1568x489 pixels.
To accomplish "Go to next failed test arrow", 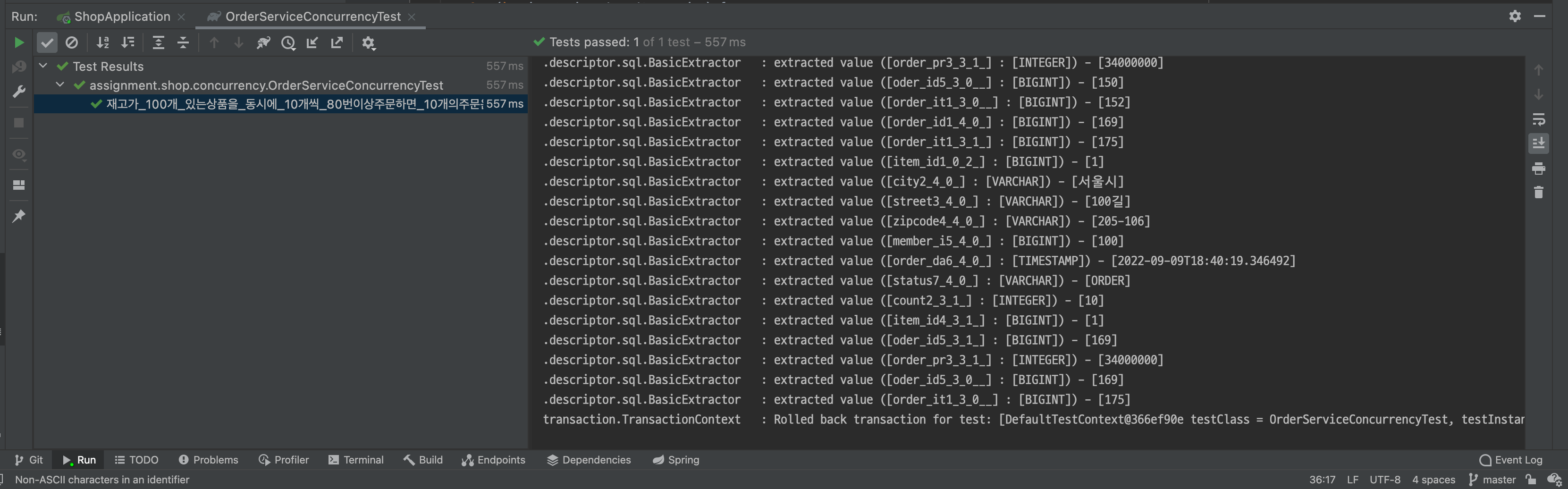I will click(x=239, y=42).
